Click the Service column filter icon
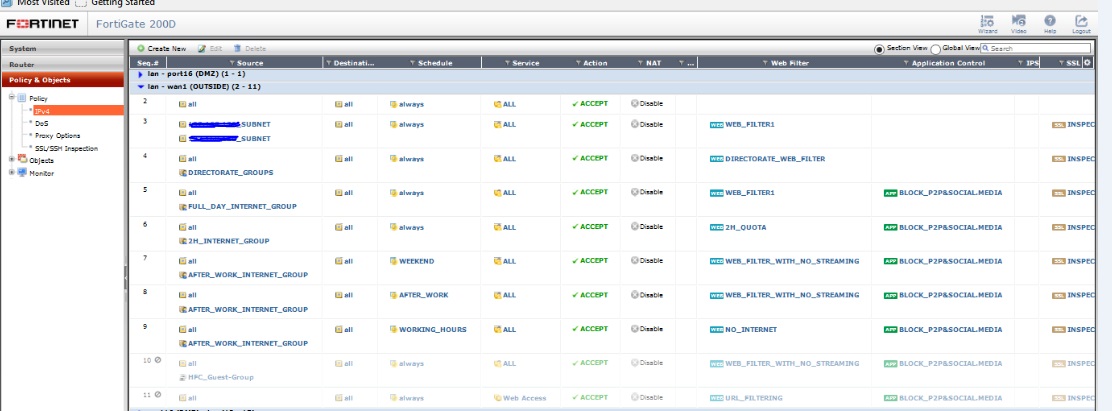Screen dimensions: 1112x411 click(x=507, y=63)
